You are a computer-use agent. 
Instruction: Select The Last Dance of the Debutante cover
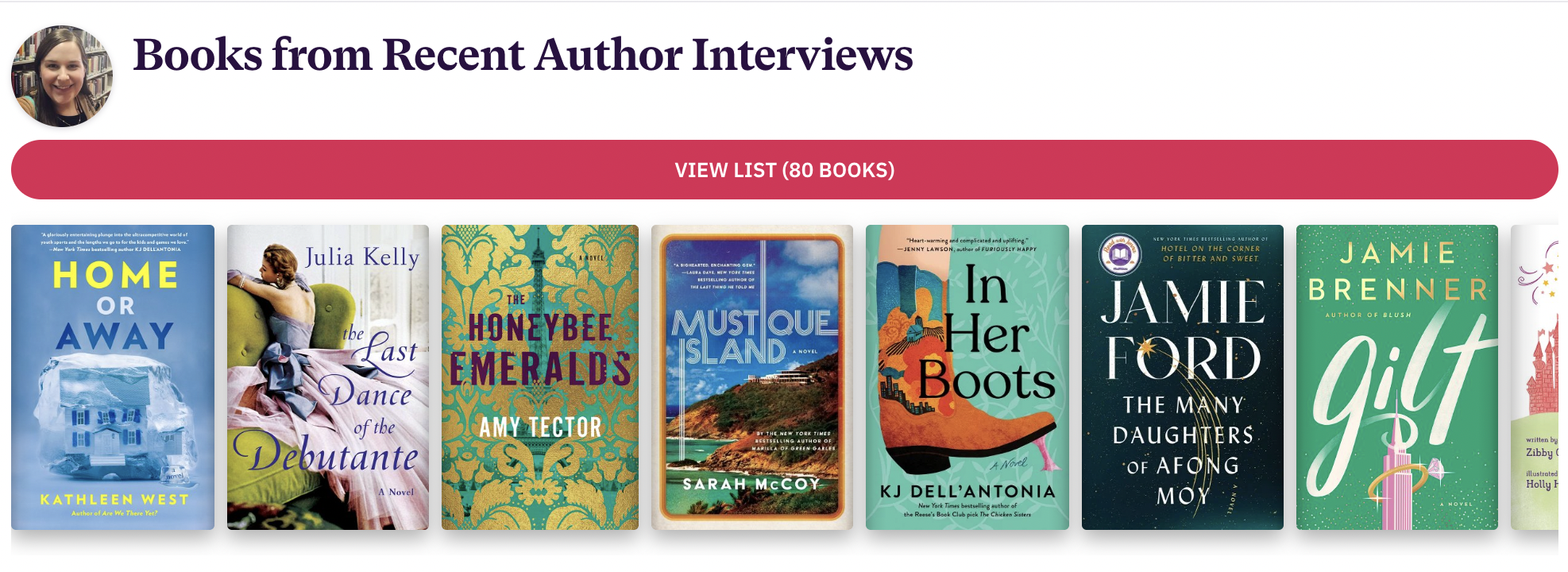pos(328,377)
